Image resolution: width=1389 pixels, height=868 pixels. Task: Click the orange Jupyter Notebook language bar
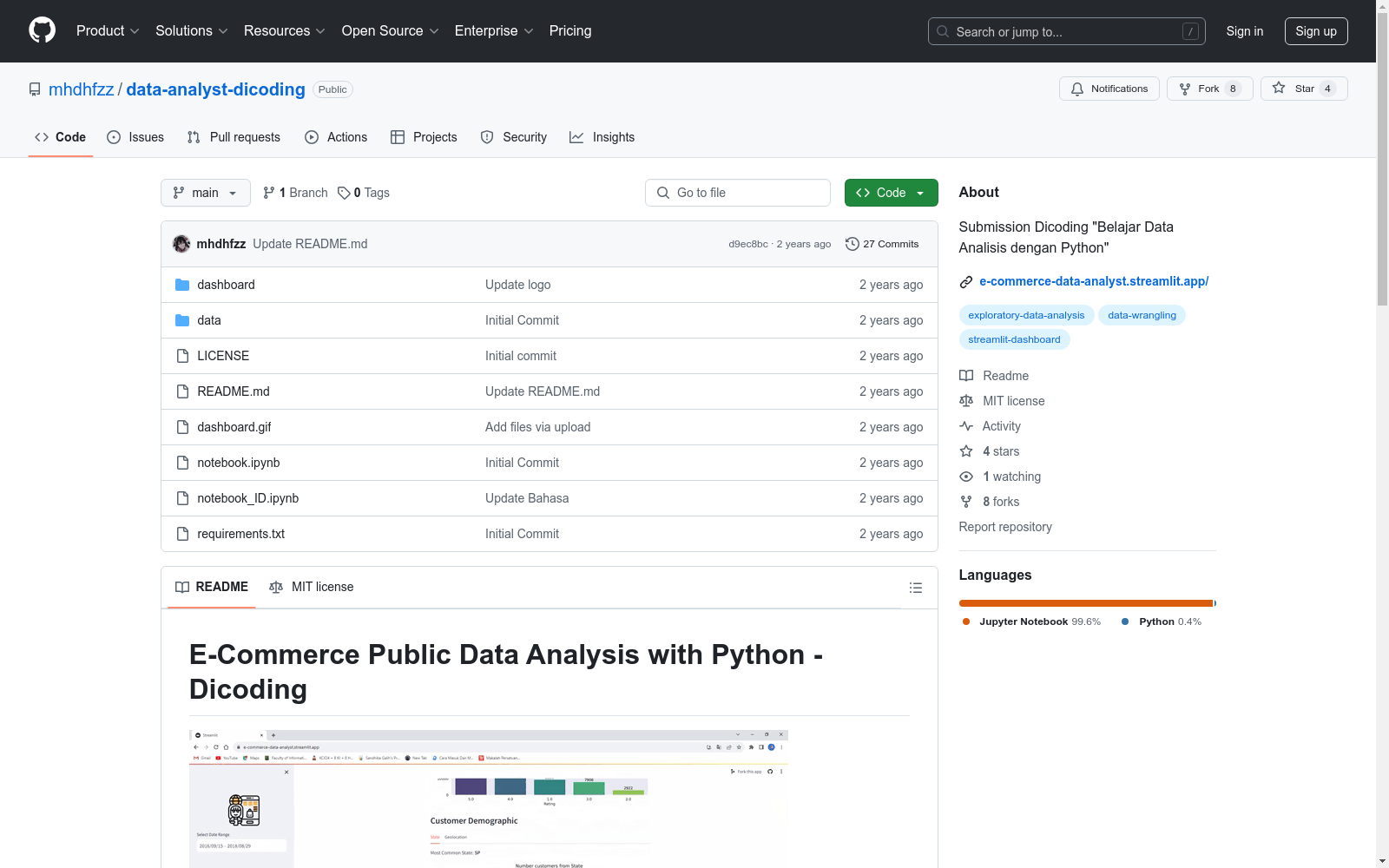click(1086, 603)
